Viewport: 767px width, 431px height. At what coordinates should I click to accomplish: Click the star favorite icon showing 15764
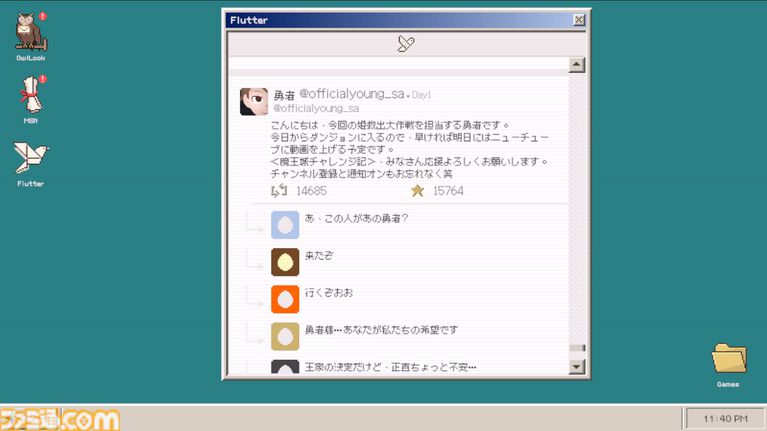tap(417, 190)
